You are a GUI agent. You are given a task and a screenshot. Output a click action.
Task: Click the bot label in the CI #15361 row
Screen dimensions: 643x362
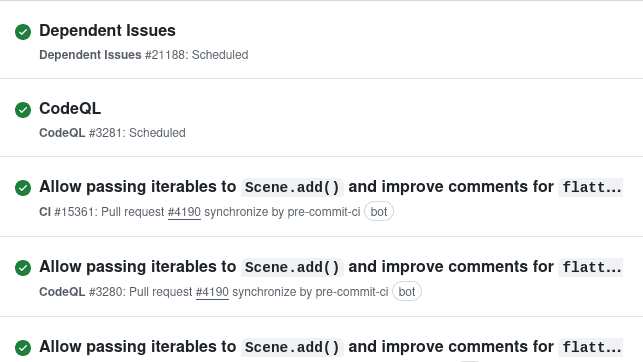pos(379,212)
